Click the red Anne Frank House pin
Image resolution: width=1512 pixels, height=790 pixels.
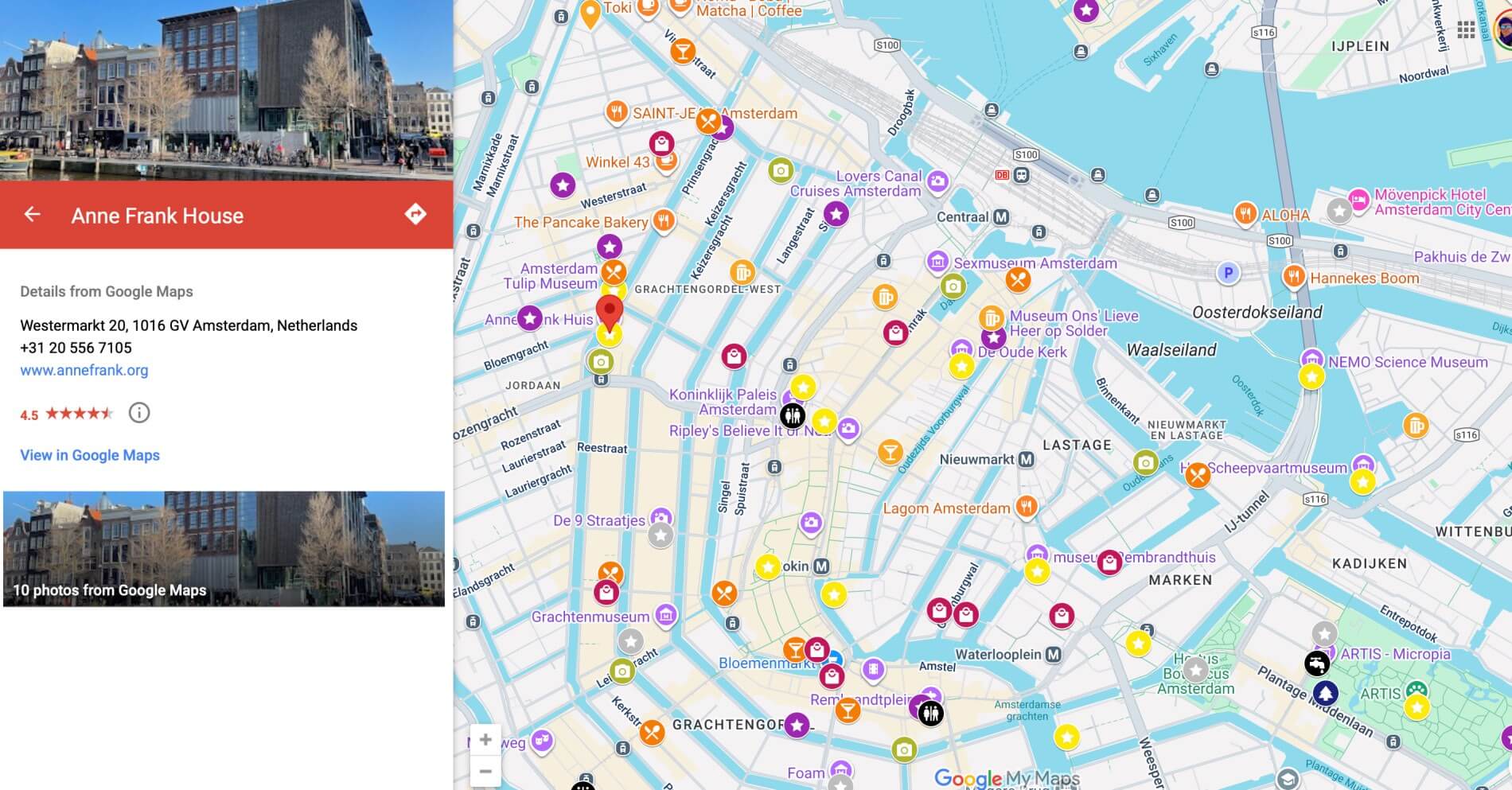610,312
